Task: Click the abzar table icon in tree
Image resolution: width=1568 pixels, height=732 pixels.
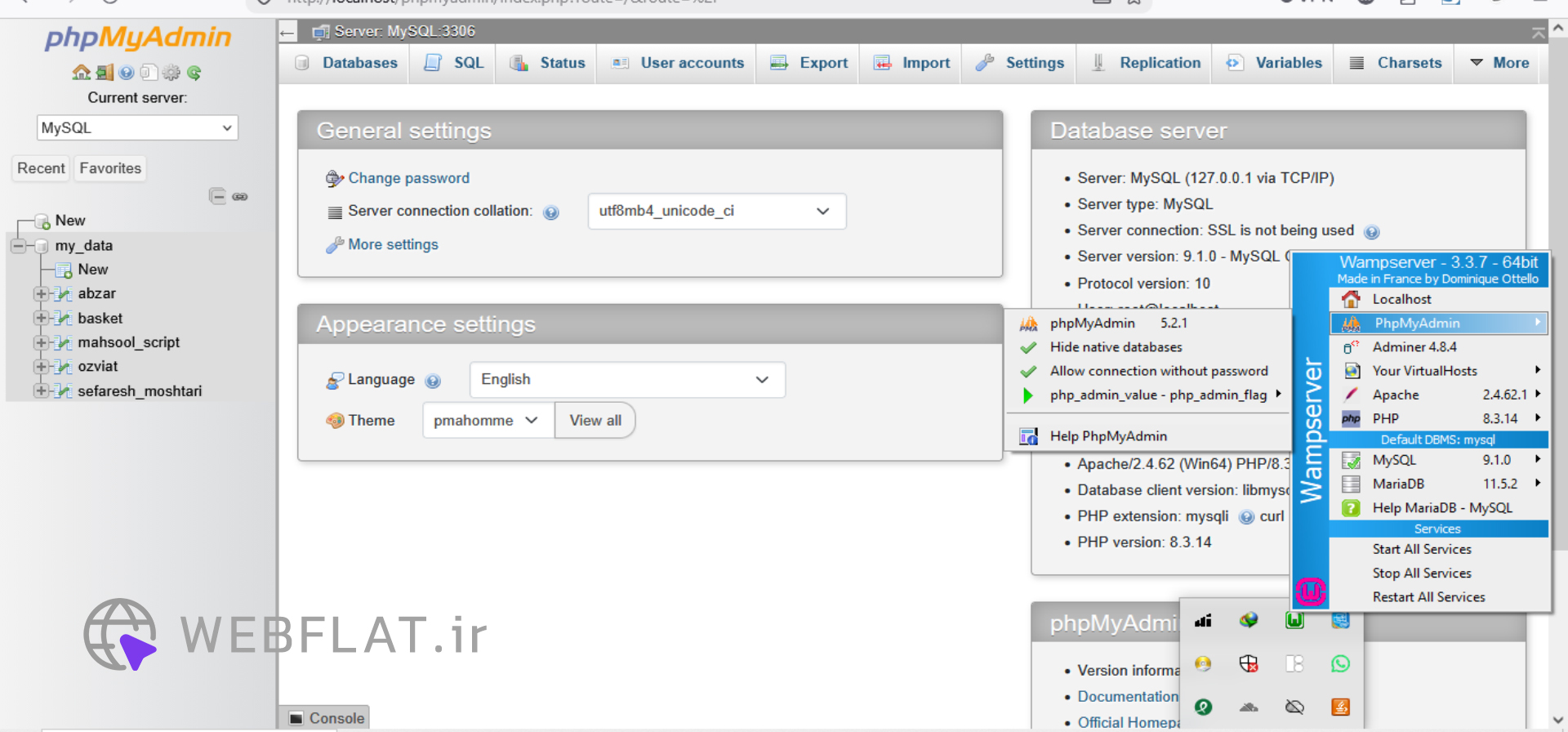Action: [62, 294]
